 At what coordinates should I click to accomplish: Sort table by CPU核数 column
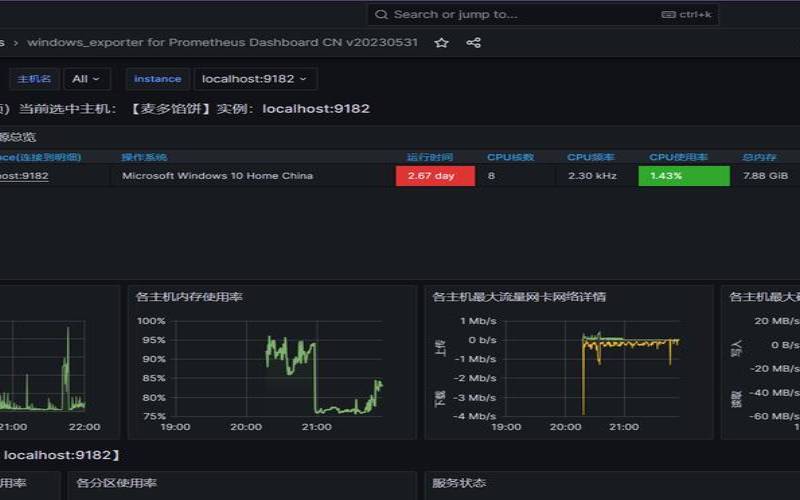tap(510, 157)
